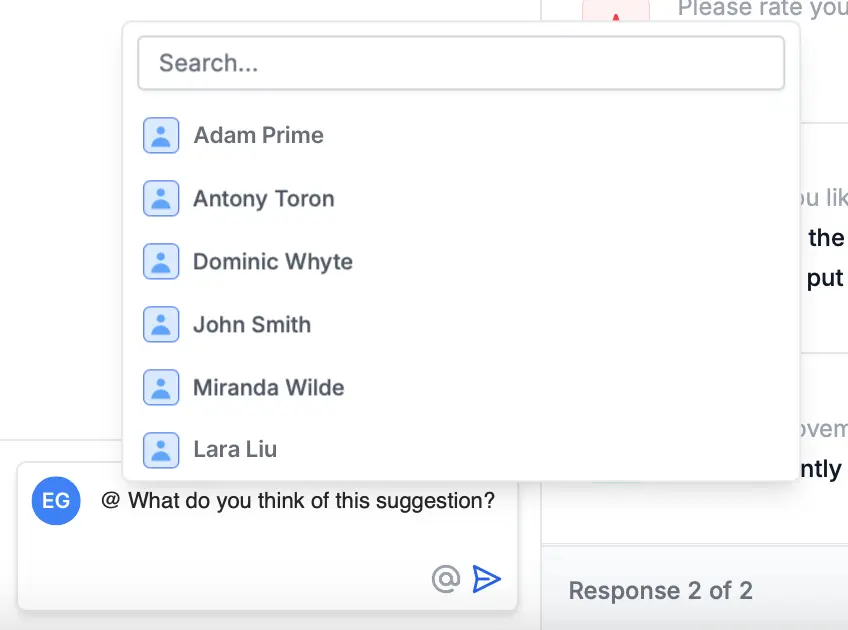Mention Lara Liu from the suggestions list
848x630 pixels.
pyautogui.click(x=234, y=450)
